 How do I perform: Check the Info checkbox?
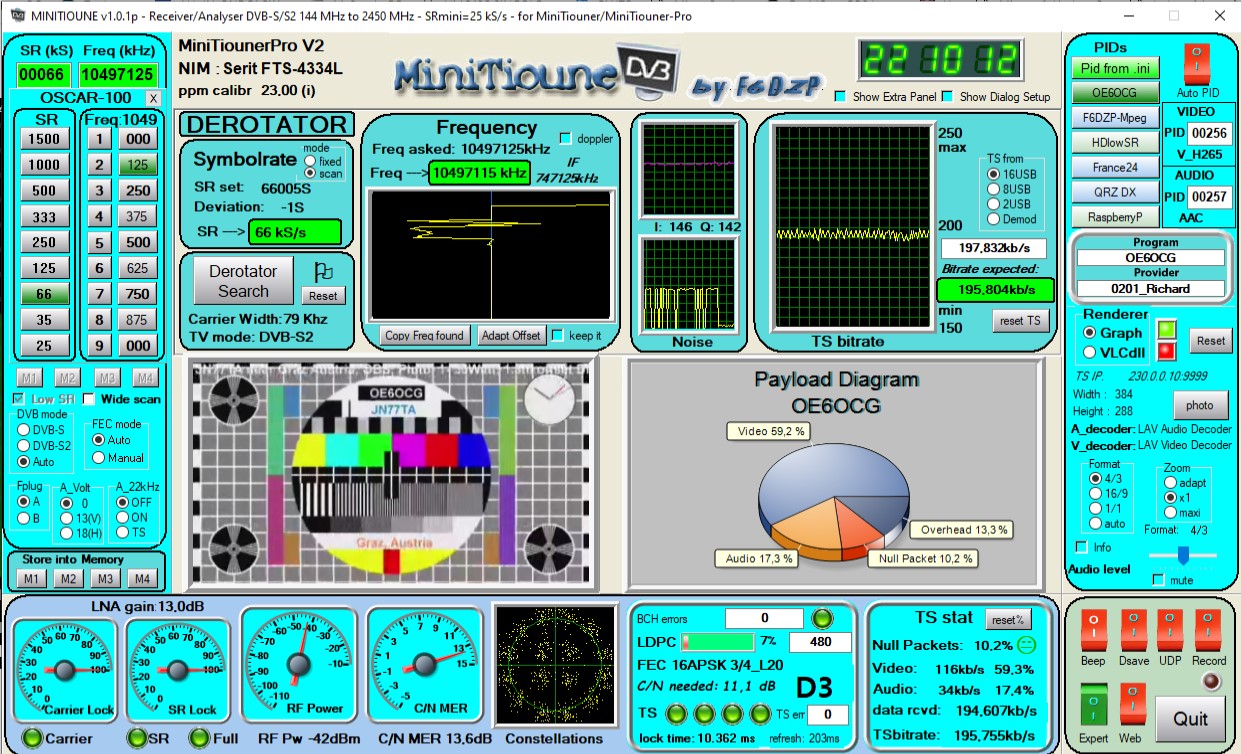click(x=1081, y=547)
